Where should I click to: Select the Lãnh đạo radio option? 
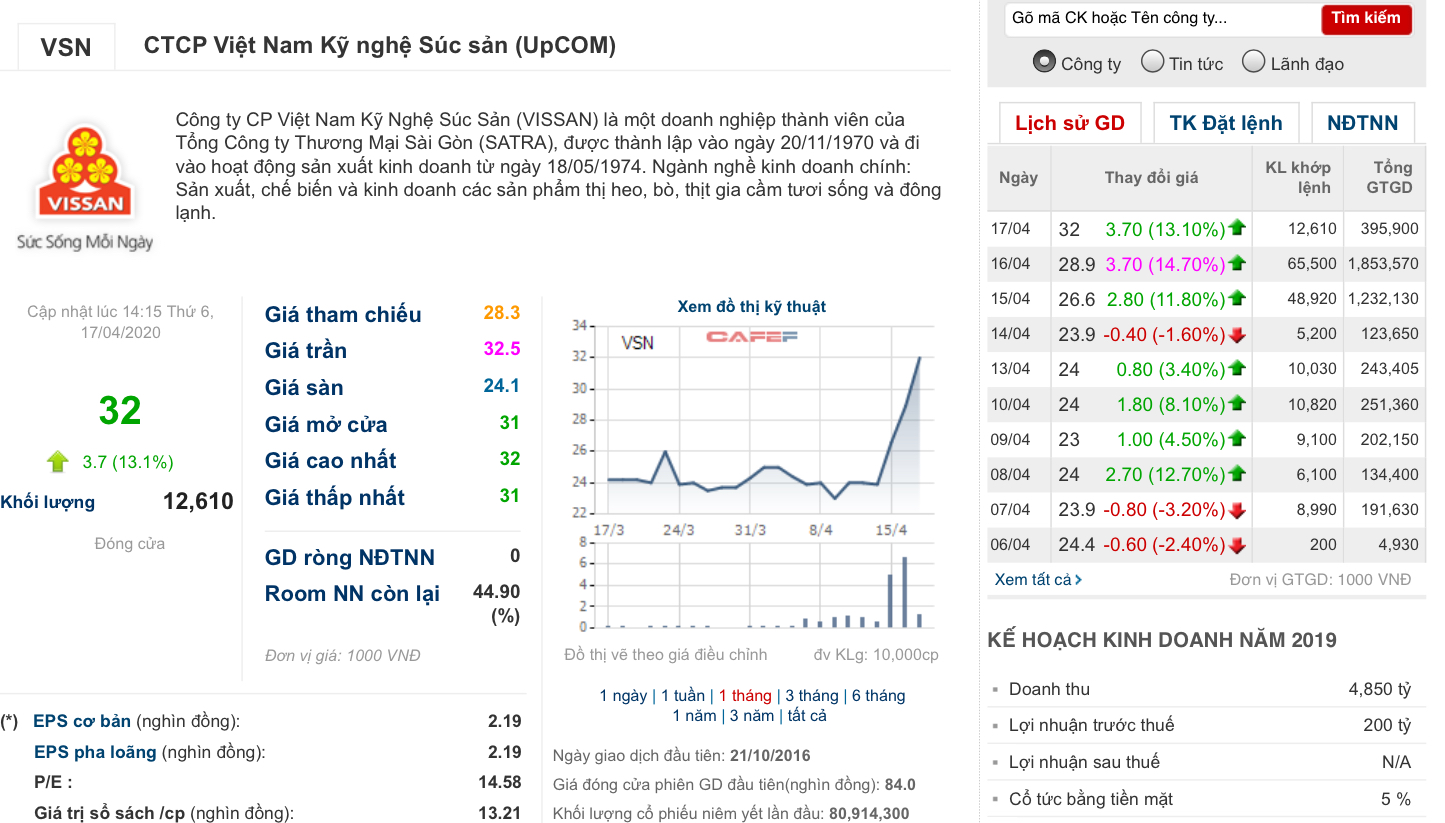(1254, 62)
